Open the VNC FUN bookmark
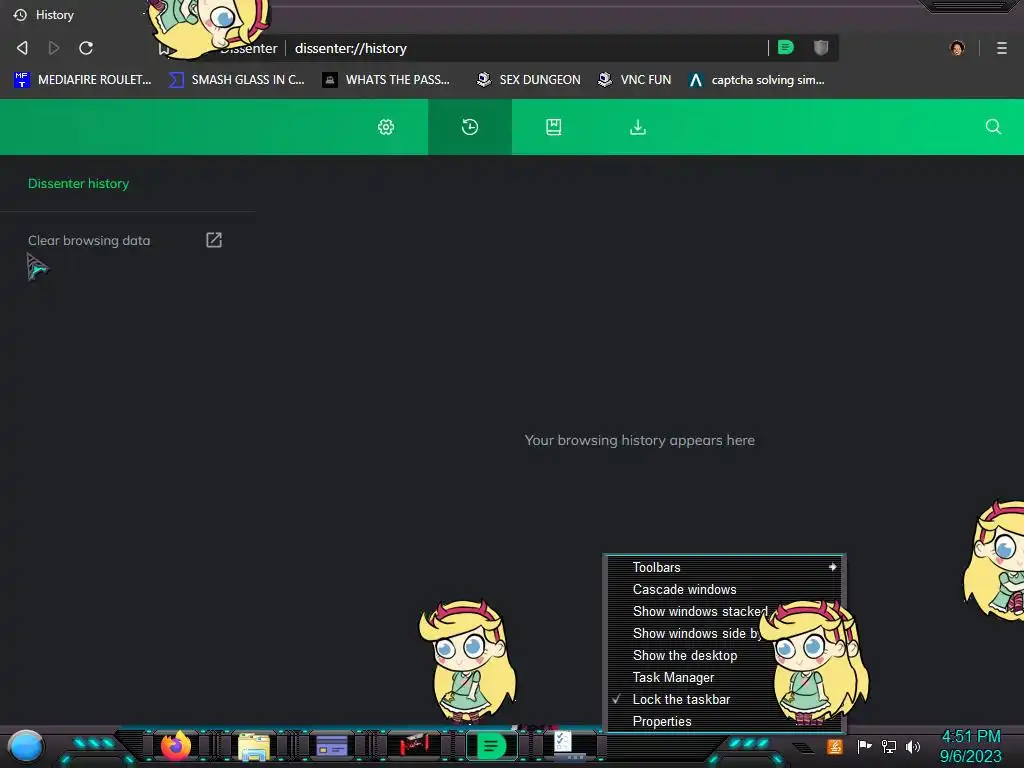The image size is (1024, 768). tap(635, 80)
